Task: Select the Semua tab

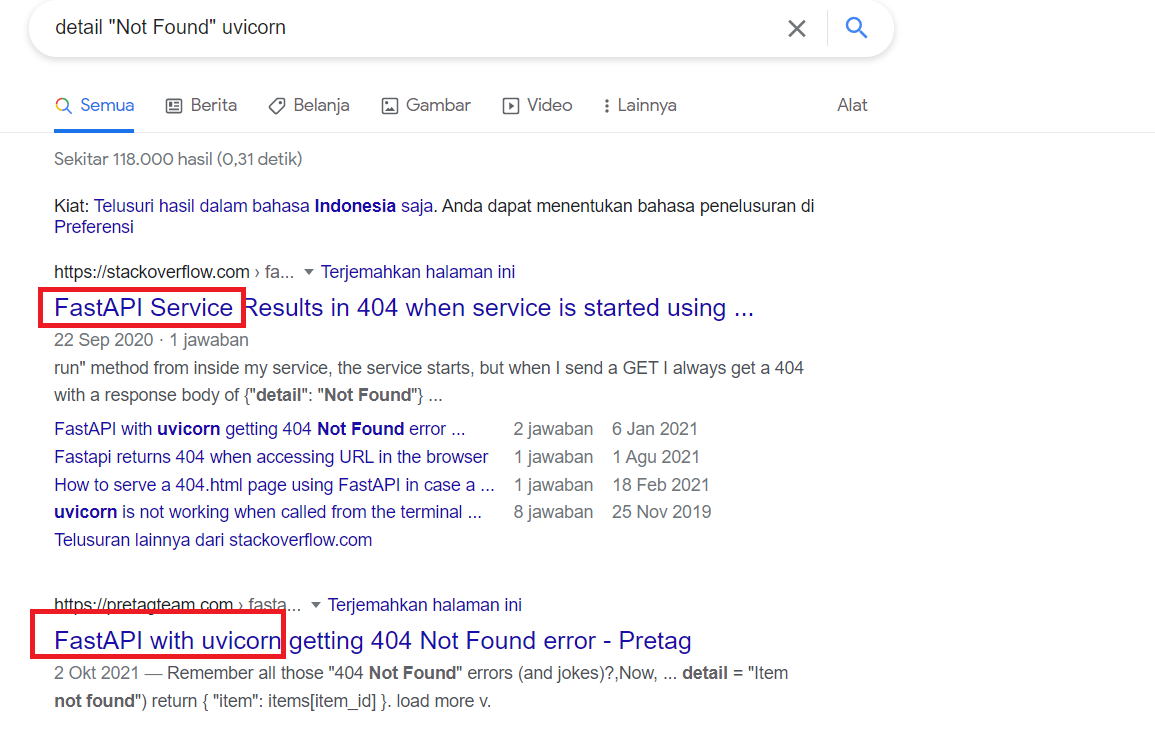Action: click(94, 105)
